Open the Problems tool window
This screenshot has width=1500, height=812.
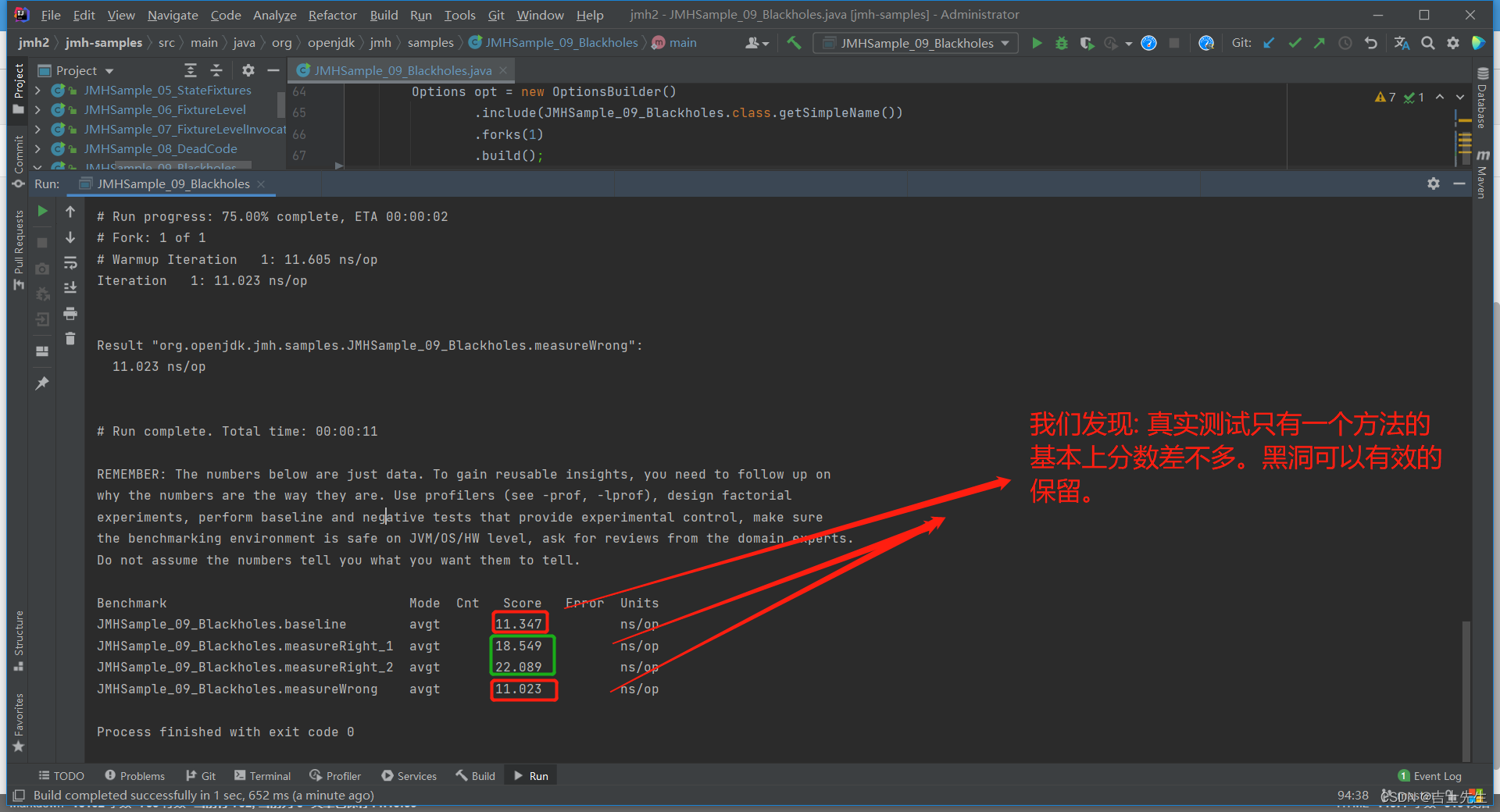[134, 775]
